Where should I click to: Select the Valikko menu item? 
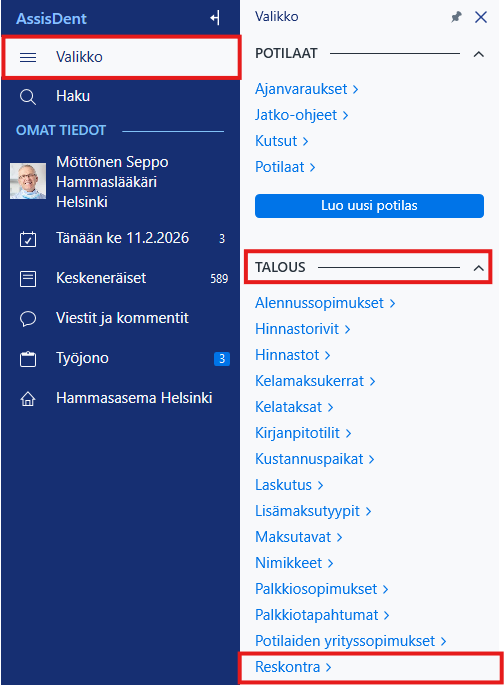coord(121,57)
